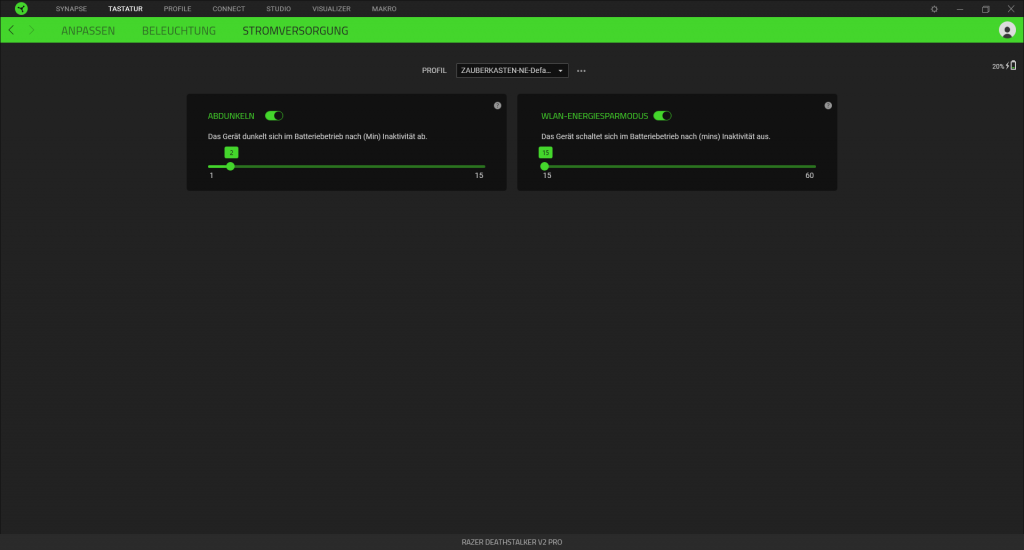This screenshot has width=1024, height=550.
Task: Minimize the Razer Synapse window
Action: [959, 9]
